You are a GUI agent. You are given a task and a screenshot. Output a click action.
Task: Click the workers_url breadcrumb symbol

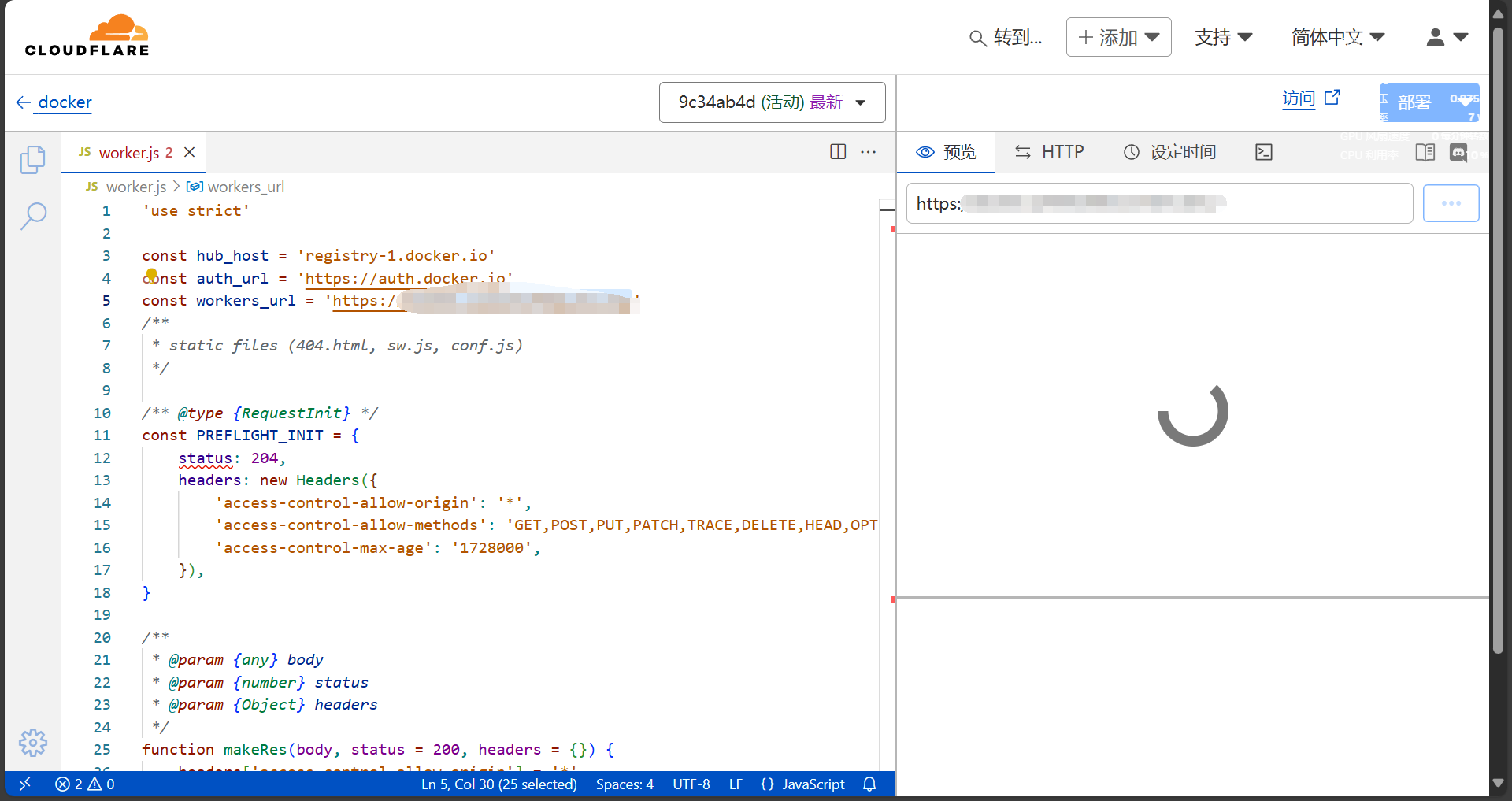(235, 187)
